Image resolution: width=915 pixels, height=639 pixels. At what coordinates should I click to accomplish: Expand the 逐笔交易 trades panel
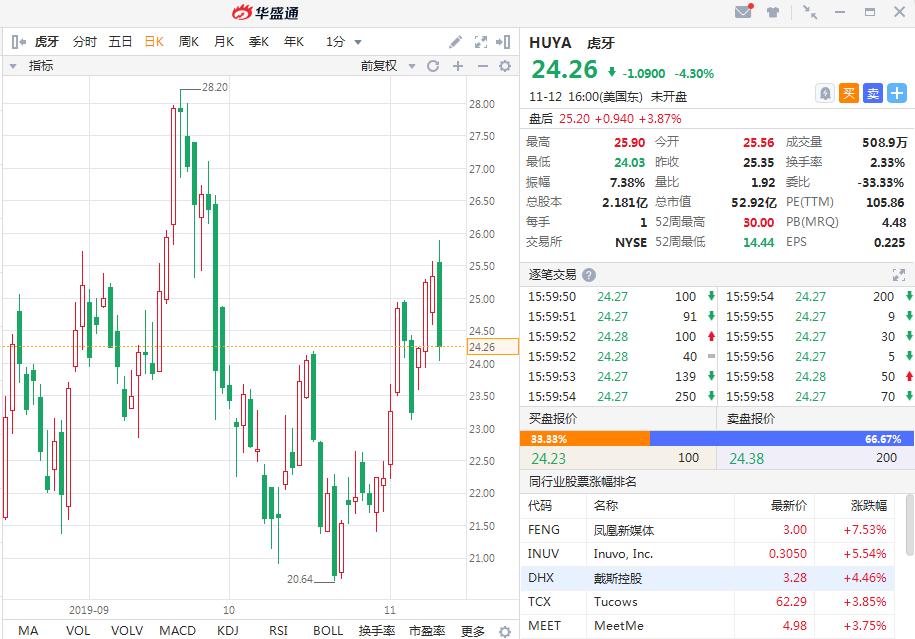click(899, 275)
